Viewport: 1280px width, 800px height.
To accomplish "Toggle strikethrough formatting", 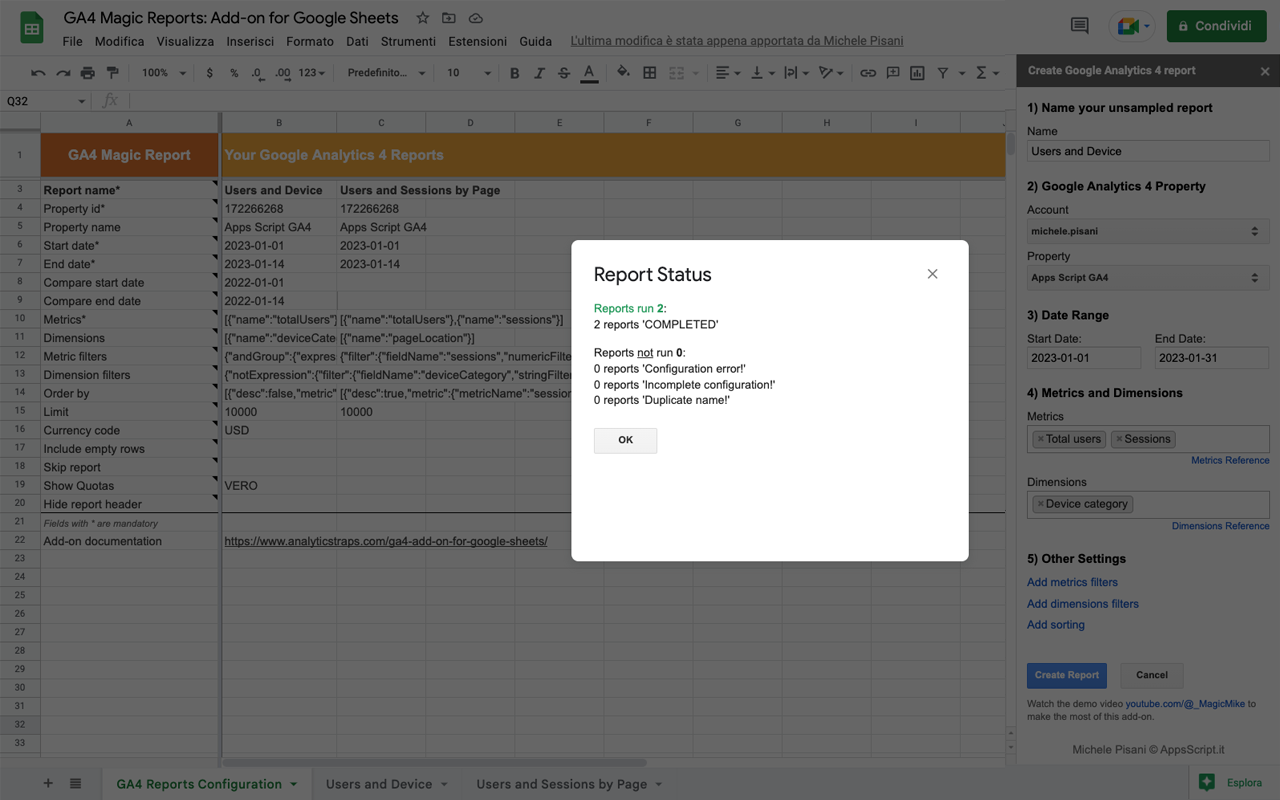I will (x=565, y=72).
